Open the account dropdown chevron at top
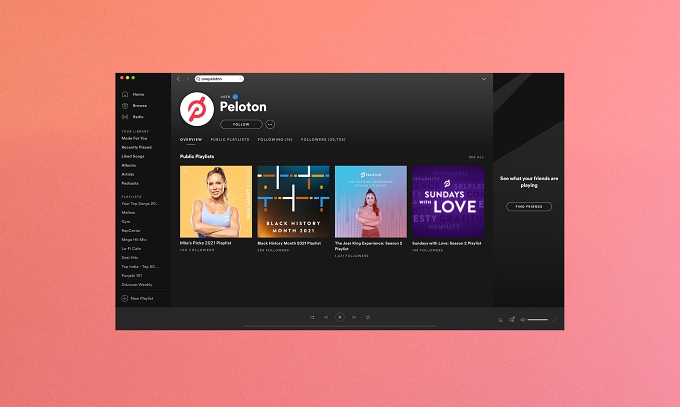Image resolution: width=680 pixels, height=407 pixels. tap(484, 79)
